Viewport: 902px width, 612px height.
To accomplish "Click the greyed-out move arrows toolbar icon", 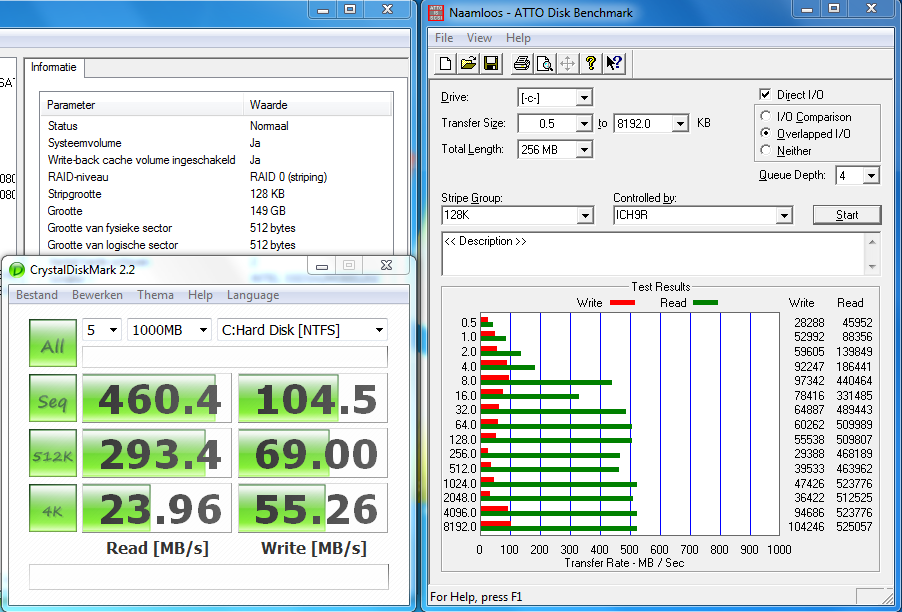I will point(567,63).
